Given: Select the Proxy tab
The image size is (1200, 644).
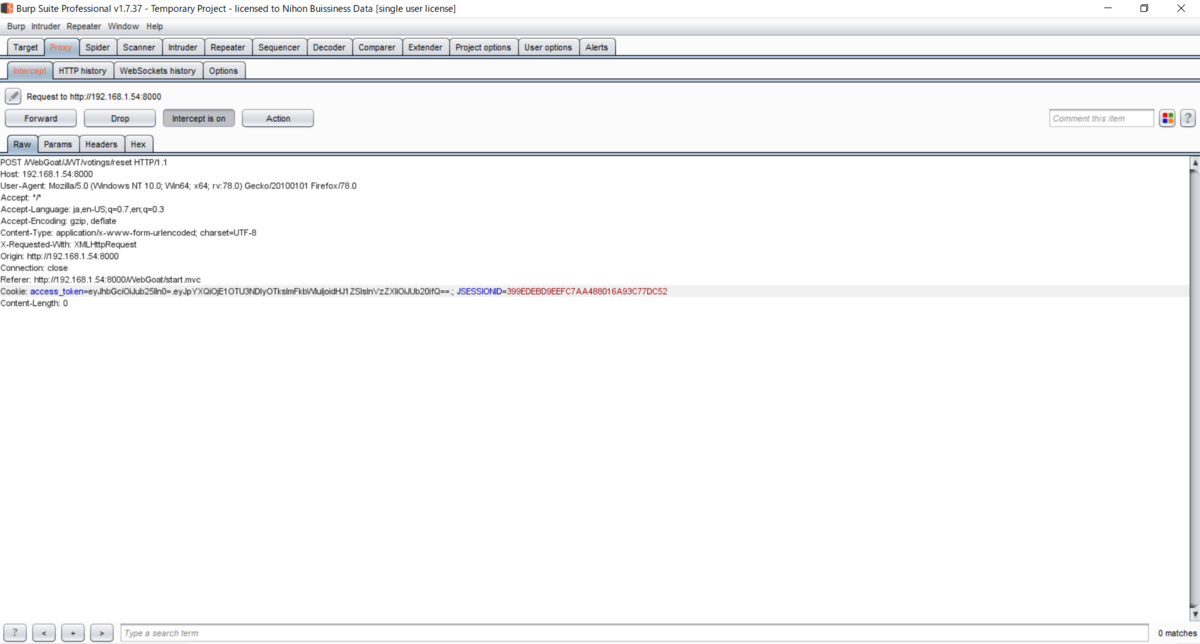Looking at the screenshot, I should 62,47.
